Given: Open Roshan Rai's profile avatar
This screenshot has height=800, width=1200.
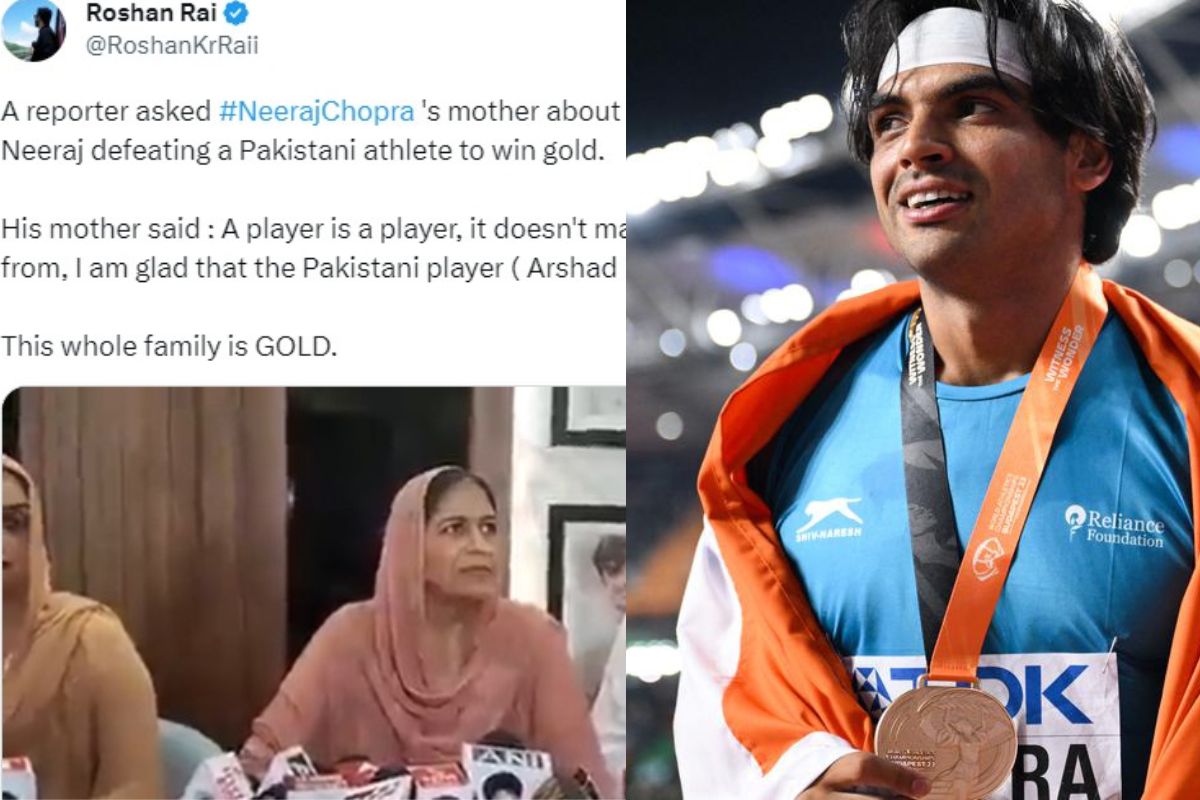Looking at the screenshot, I should [x=34, y=30].
